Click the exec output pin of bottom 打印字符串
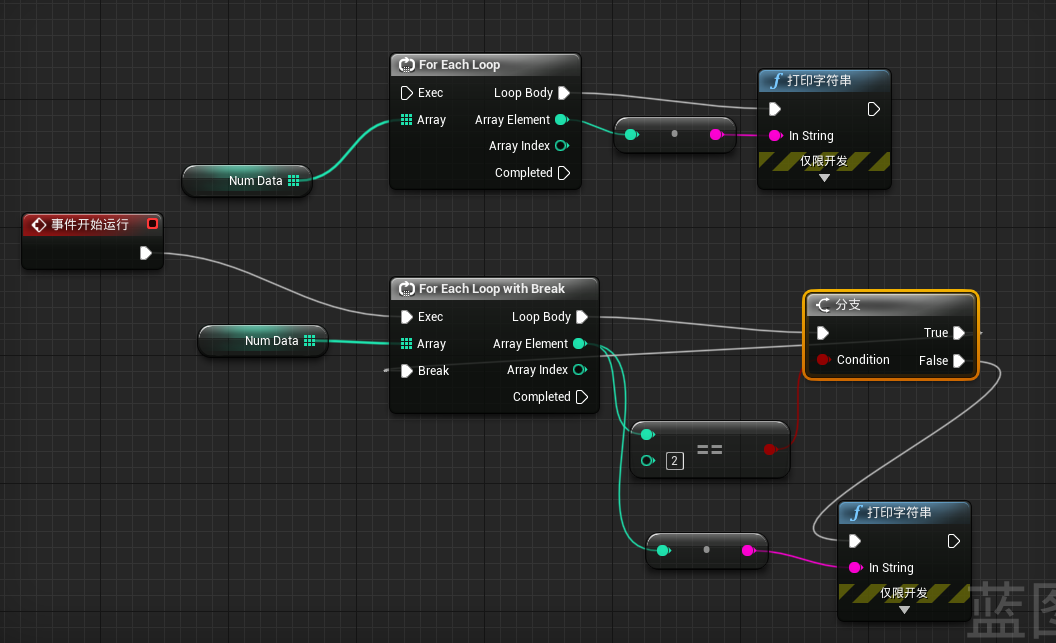Image resolution: width=1056 pixels, height=643 pixels. tap(954, 541)
